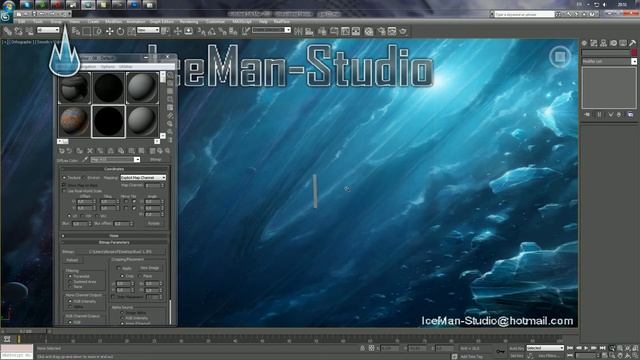The width and height of the screenshot is (640, 360).
Task: Open the Mapping type dropdown
Action: (143, 178)
